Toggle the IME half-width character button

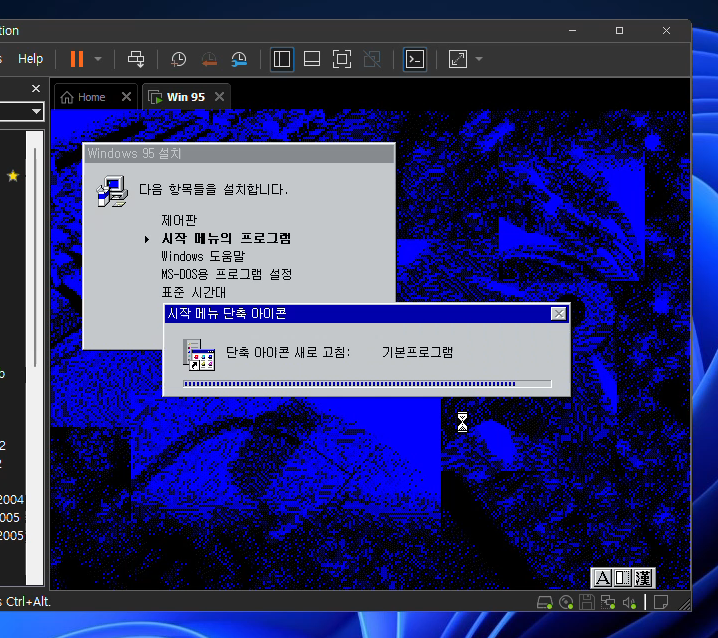(x=623, y=578)
